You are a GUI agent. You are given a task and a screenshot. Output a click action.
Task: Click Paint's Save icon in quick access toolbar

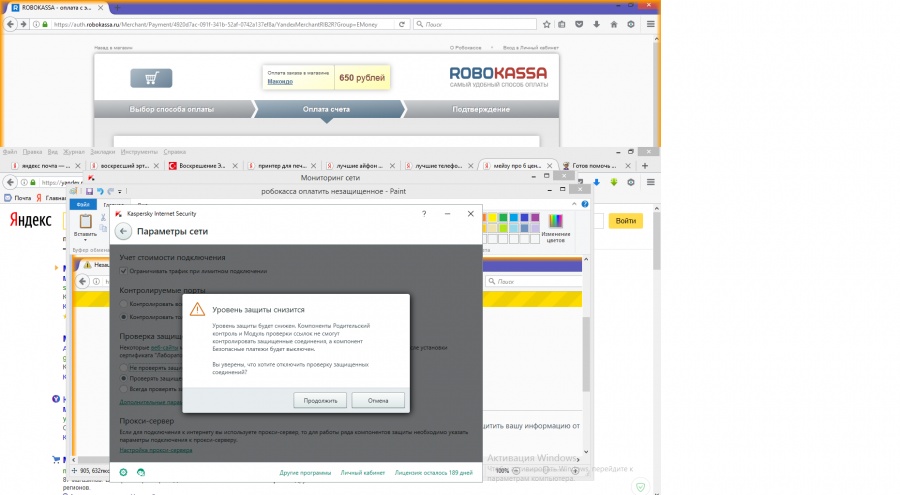pyautogui.click(x=90, y=191)
